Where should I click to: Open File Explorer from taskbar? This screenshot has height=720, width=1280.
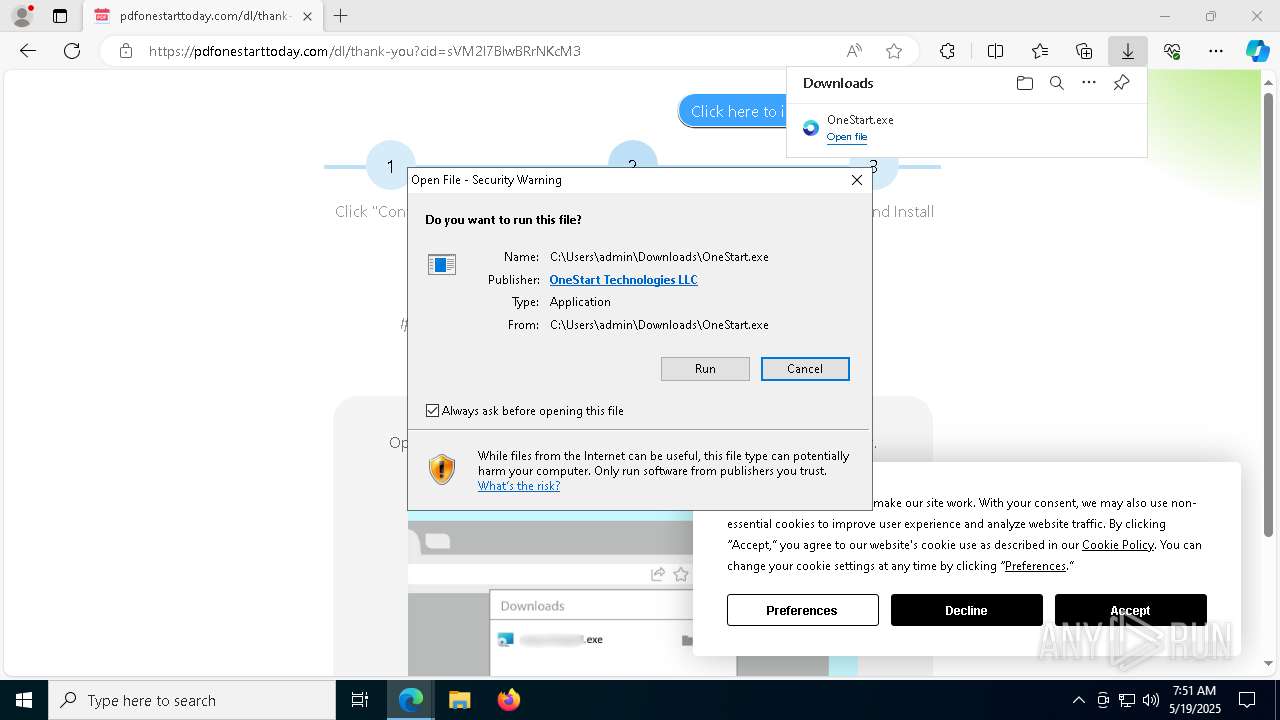point(459,700)
